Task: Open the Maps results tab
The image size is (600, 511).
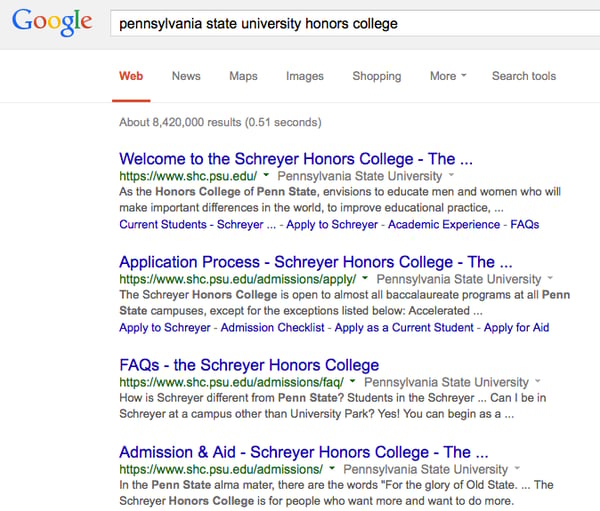Action: [243, 76]
